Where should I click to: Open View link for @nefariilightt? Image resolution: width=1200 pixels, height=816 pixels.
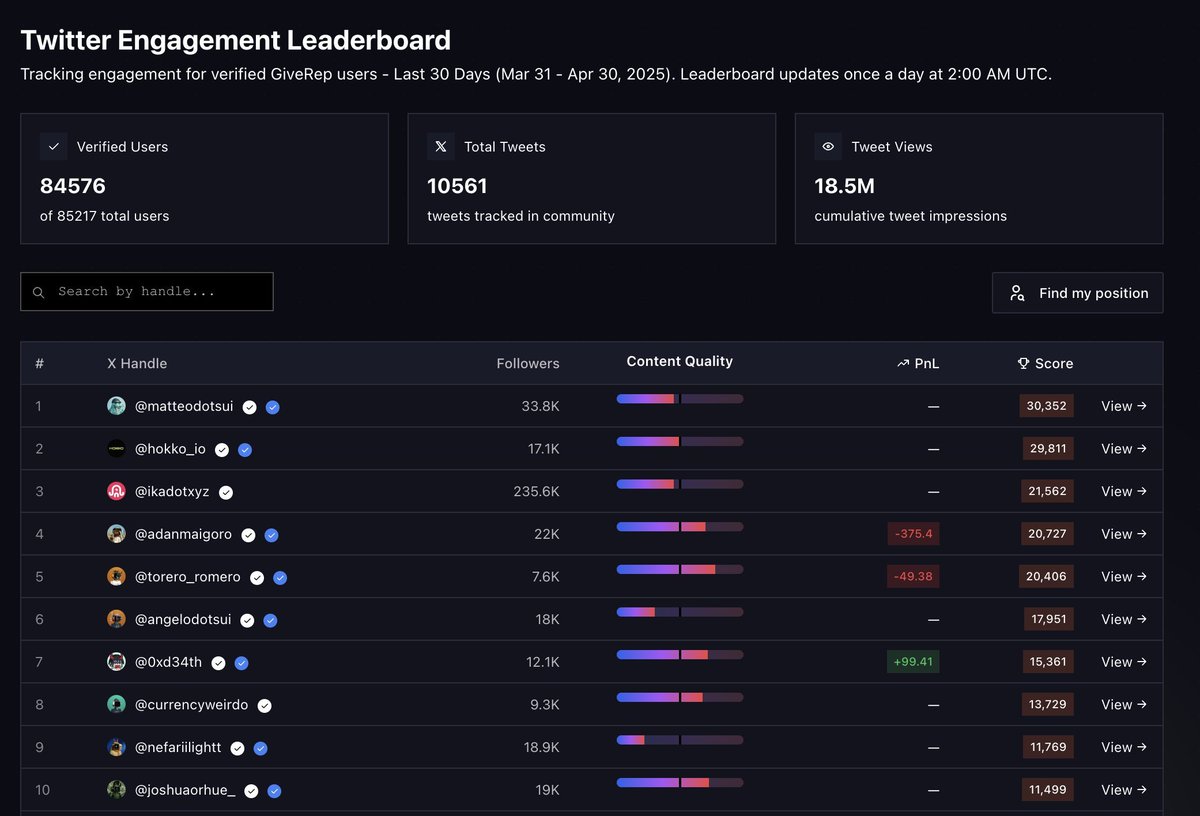tap(1123, 747)
